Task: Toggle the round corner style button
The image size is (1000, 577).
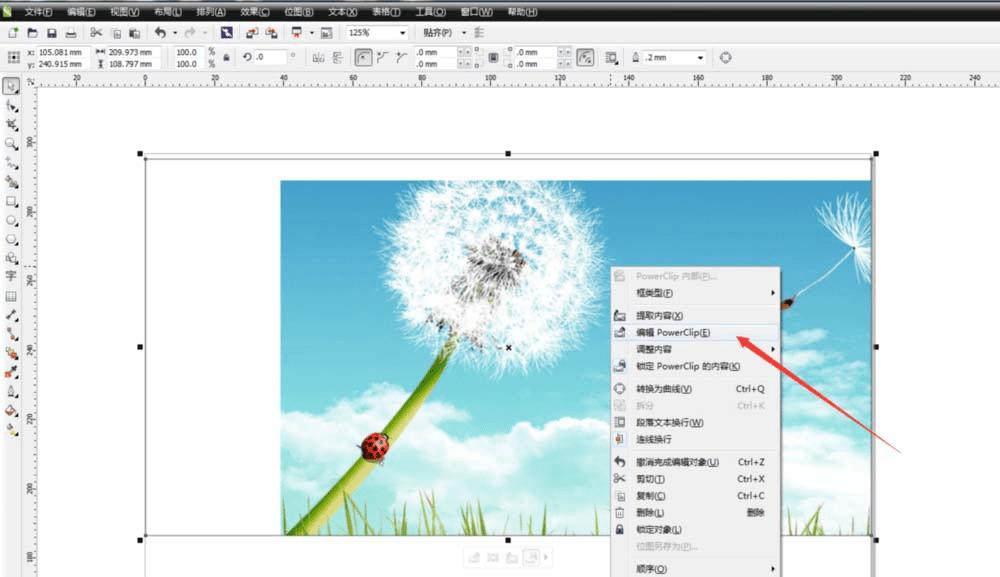Action: 363,57
